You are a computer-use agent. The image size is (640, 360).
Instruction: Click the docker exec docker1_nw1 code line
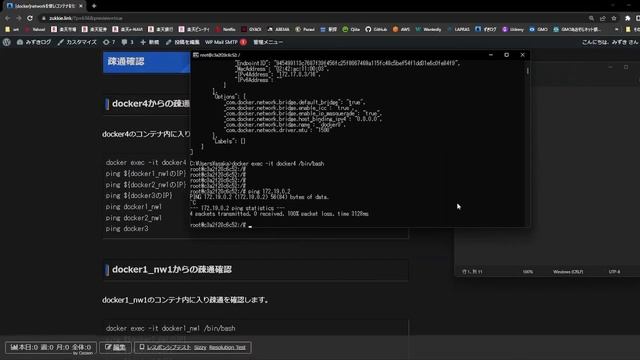point(171,328)
